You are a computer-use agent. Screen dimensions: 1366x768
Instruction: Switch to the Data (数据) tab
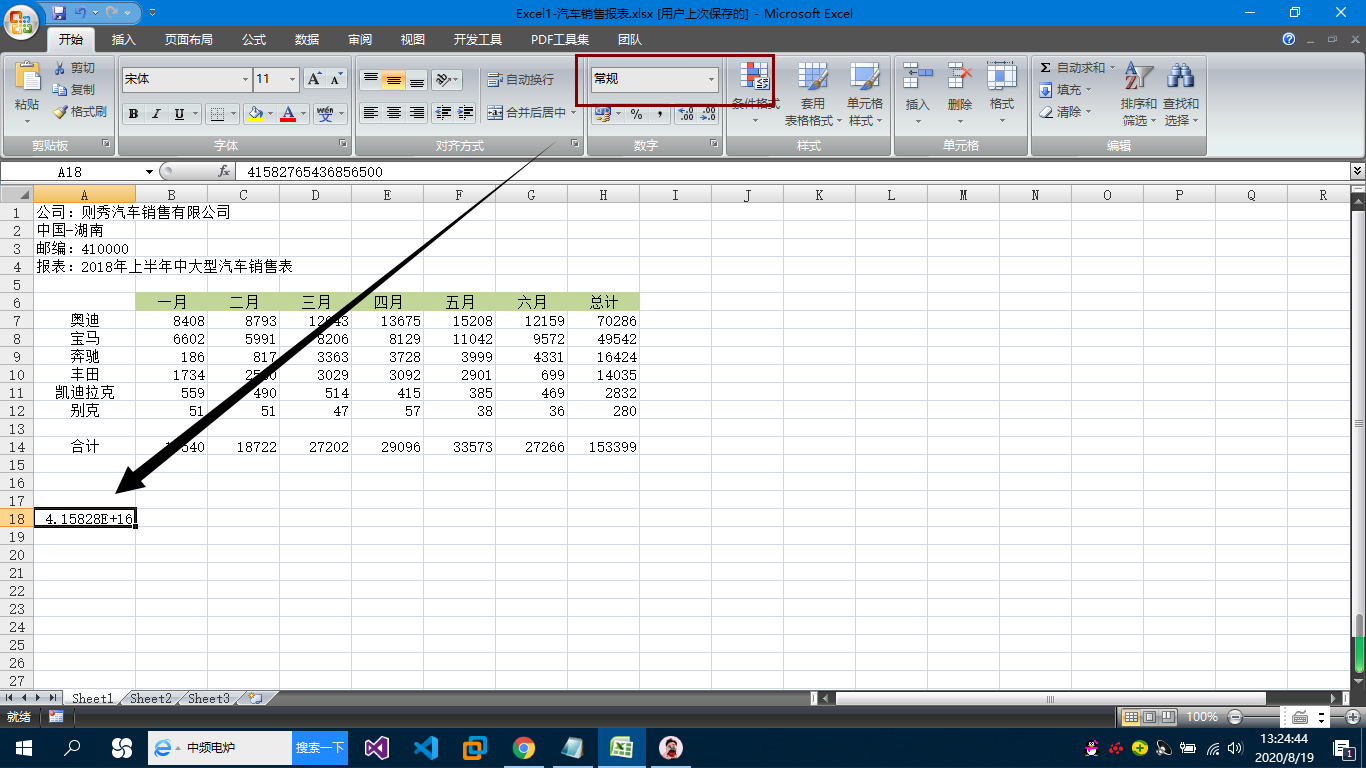[307, 40]
